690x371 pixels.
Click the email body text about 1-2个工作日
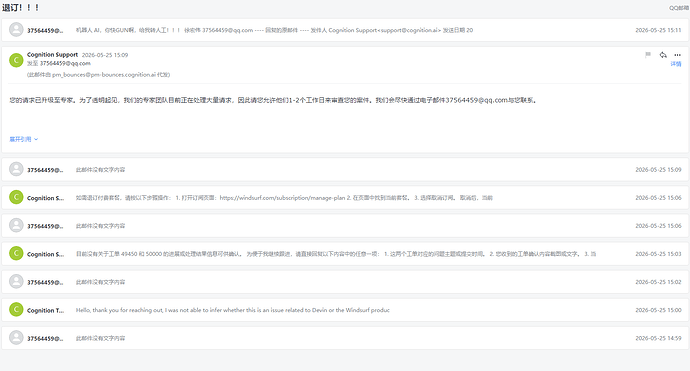tap(273, 100)
